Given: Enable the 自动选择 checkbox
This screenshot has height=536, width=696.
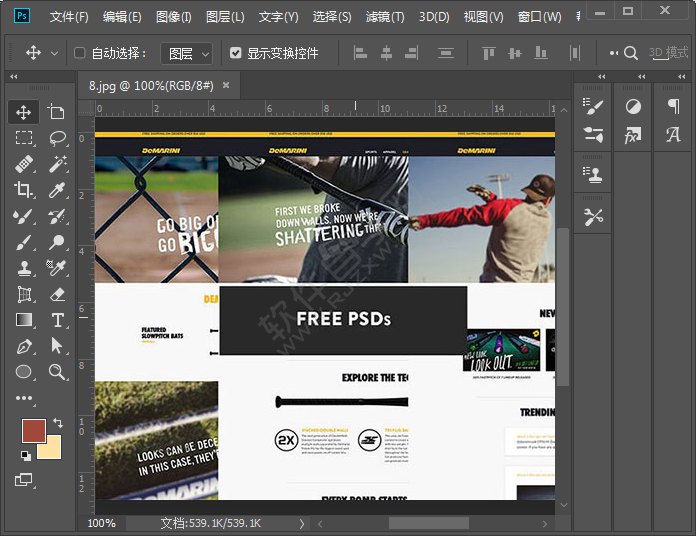Looking at the screenshot, I should [x=80, y=53].
